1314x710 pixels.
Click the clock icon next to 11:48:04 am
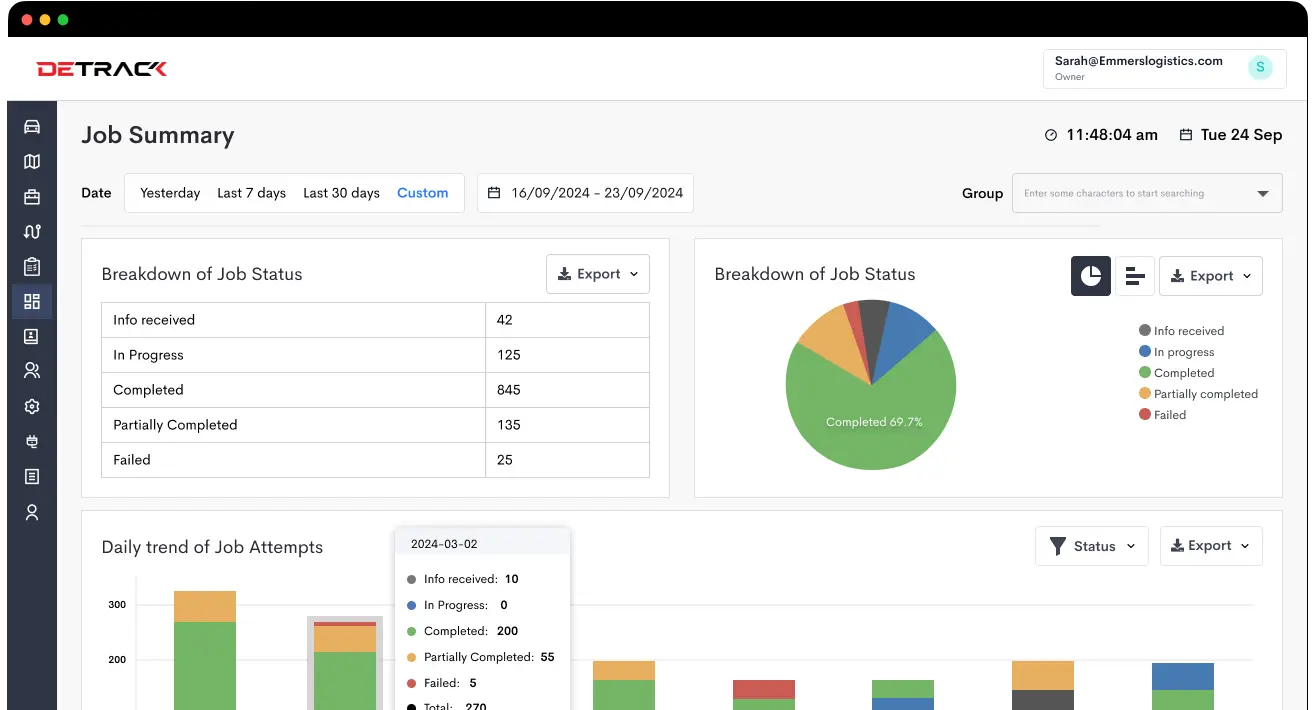pyautogui.click(x=1051, y=135)
